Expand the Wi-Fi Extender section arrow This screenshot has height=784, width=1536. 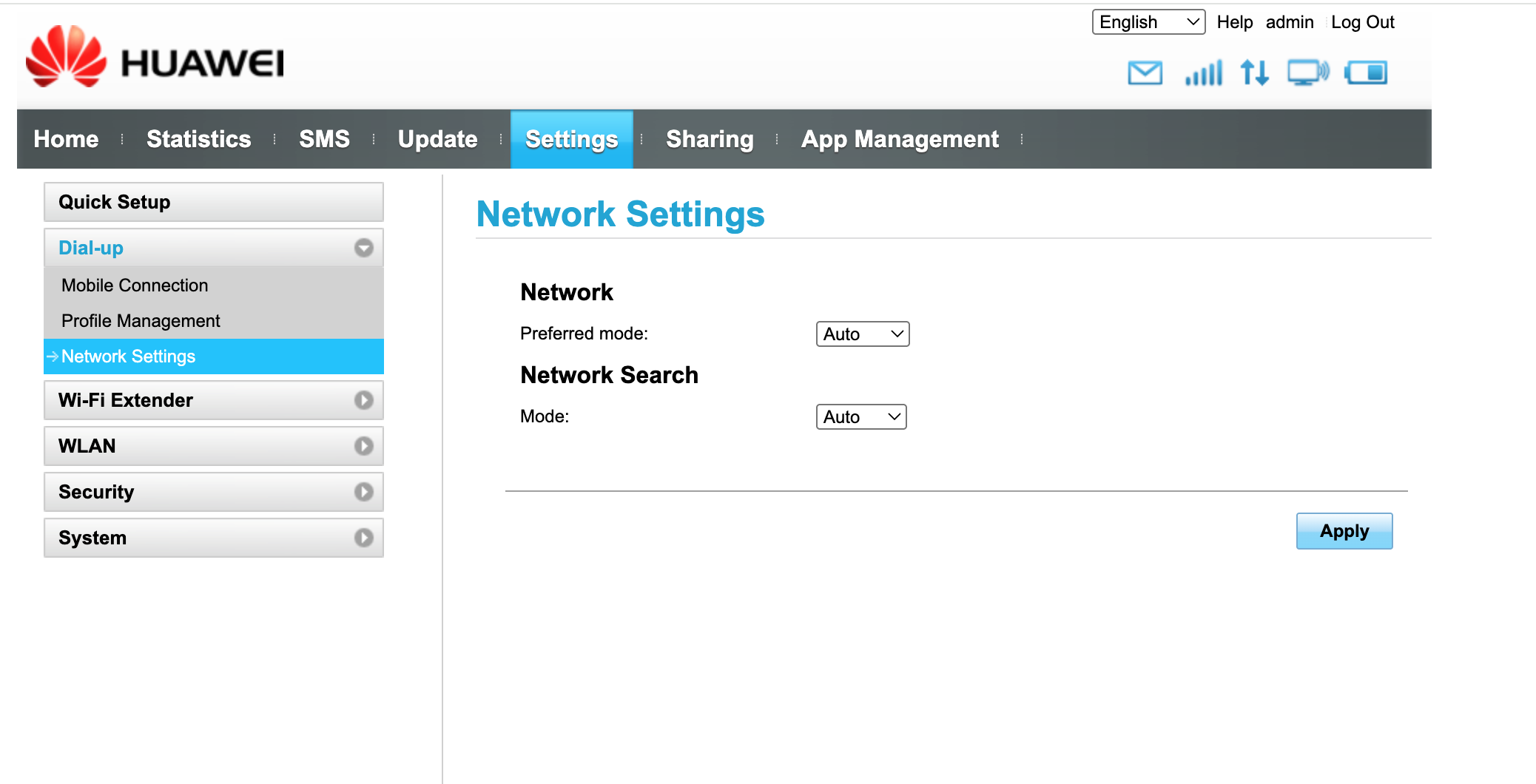363,400
